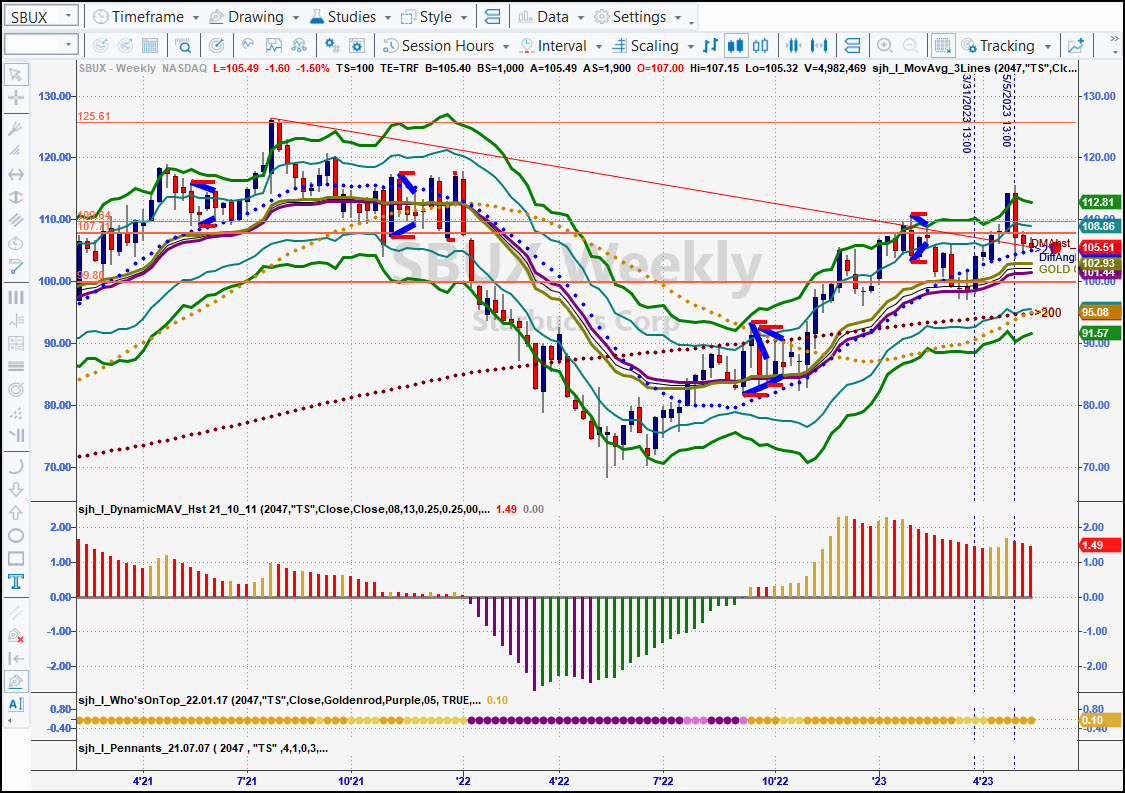Screen dimensions: 1125x793
Task: Select the trendline drawing tool
Action: point(15,266)
